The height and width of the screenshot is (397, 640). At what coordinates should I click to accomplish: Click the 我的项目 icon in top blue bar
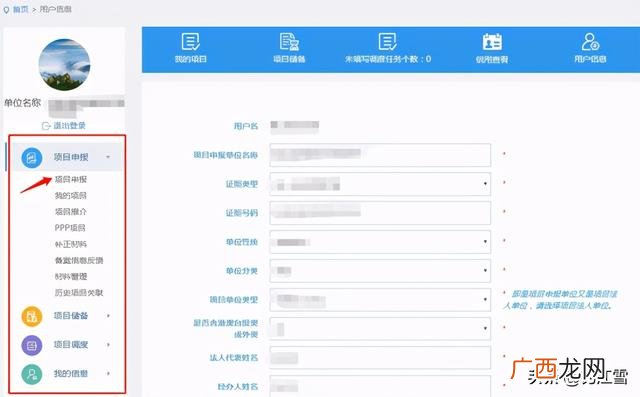[190, 42]
